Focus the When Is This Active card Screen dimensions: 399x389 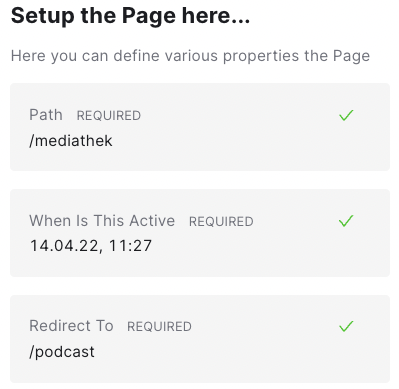click(x=200, y=233)
